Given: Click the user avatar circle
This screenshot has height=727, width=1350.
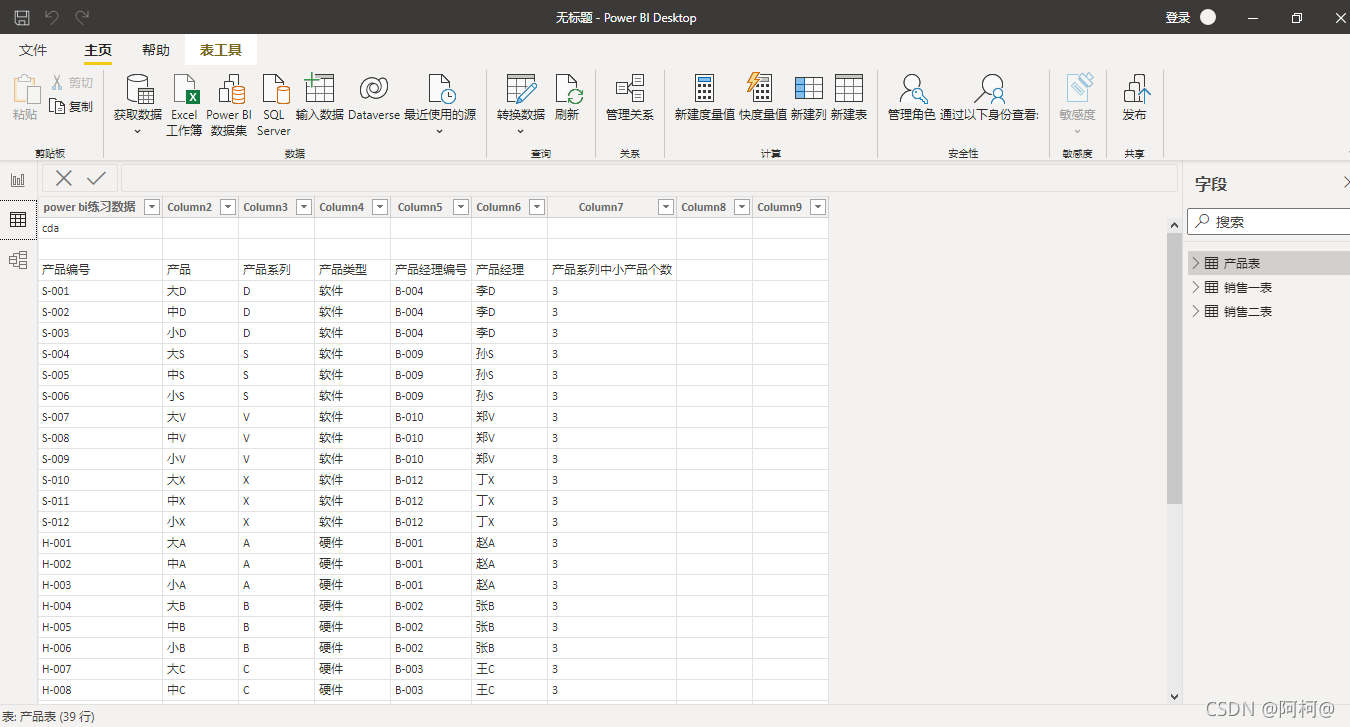Looking at the screenshot, I should pyautogui.click(x=1208, y=17).
